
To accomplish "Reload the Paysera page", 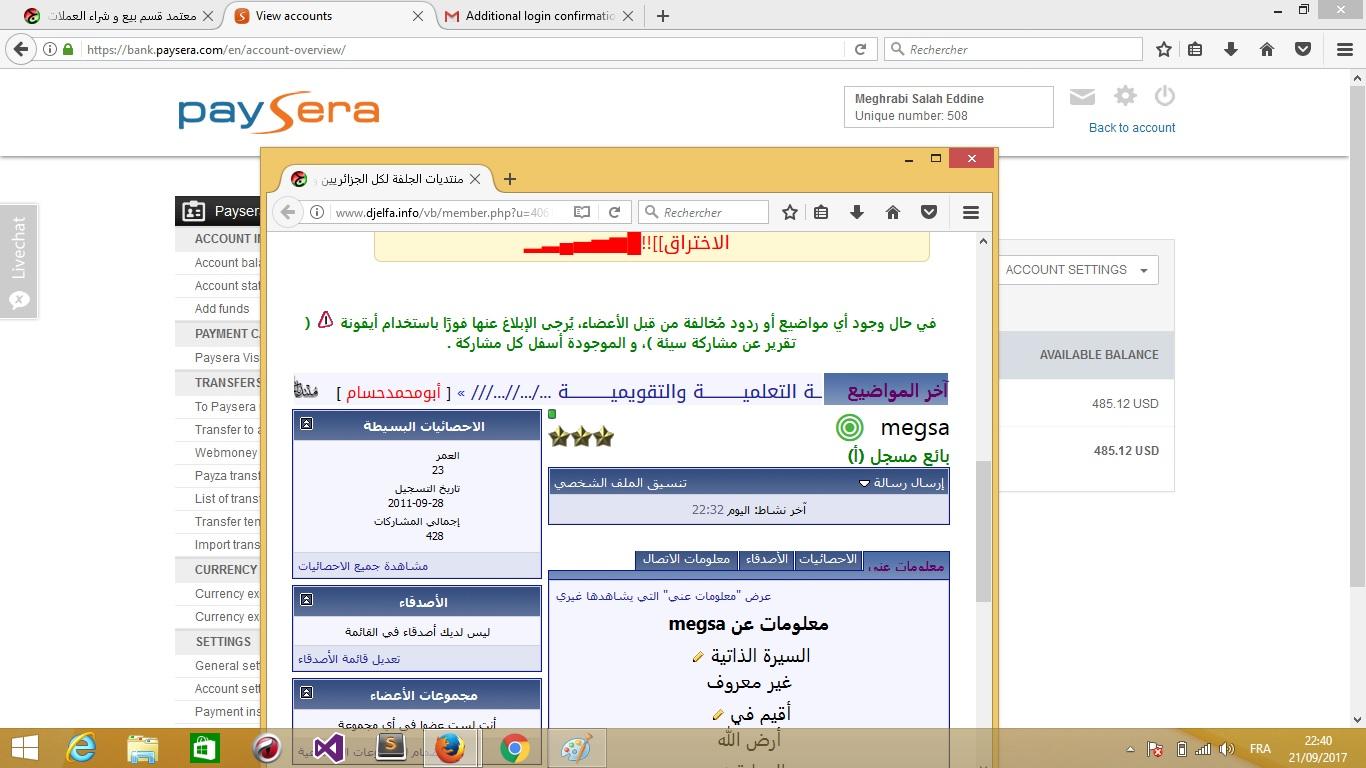I will [860, 49].
